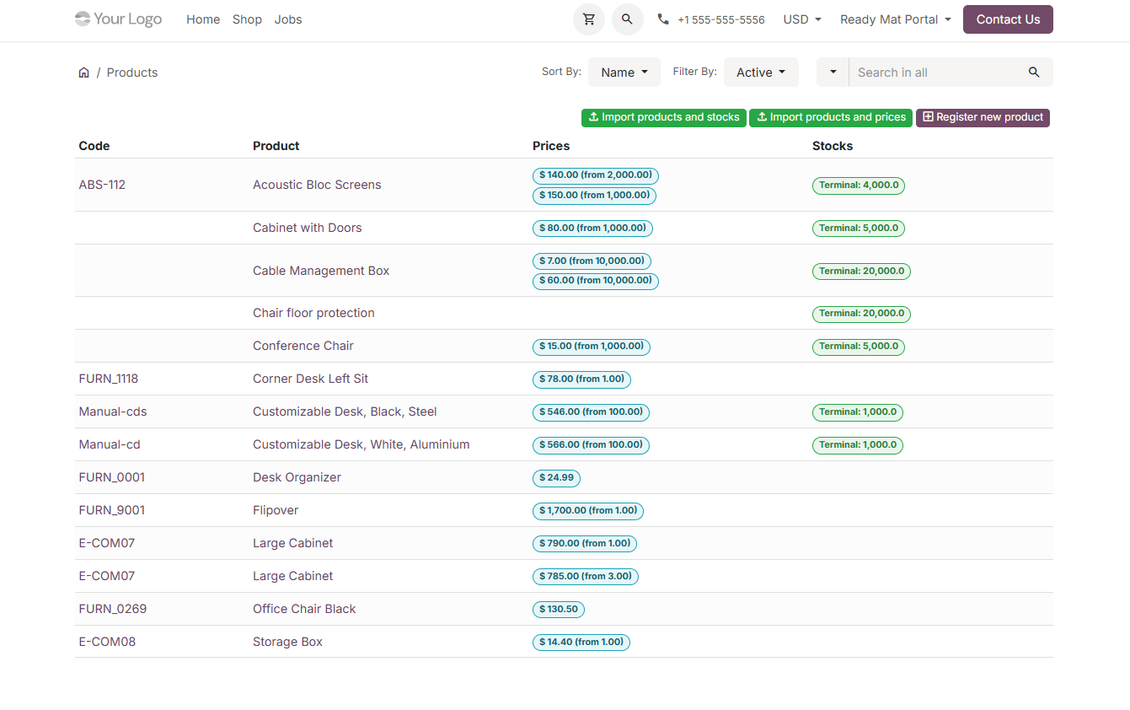This screenshot has height=710, width=1130.
Task: Click the Prices column header
Action: point(551,146)
